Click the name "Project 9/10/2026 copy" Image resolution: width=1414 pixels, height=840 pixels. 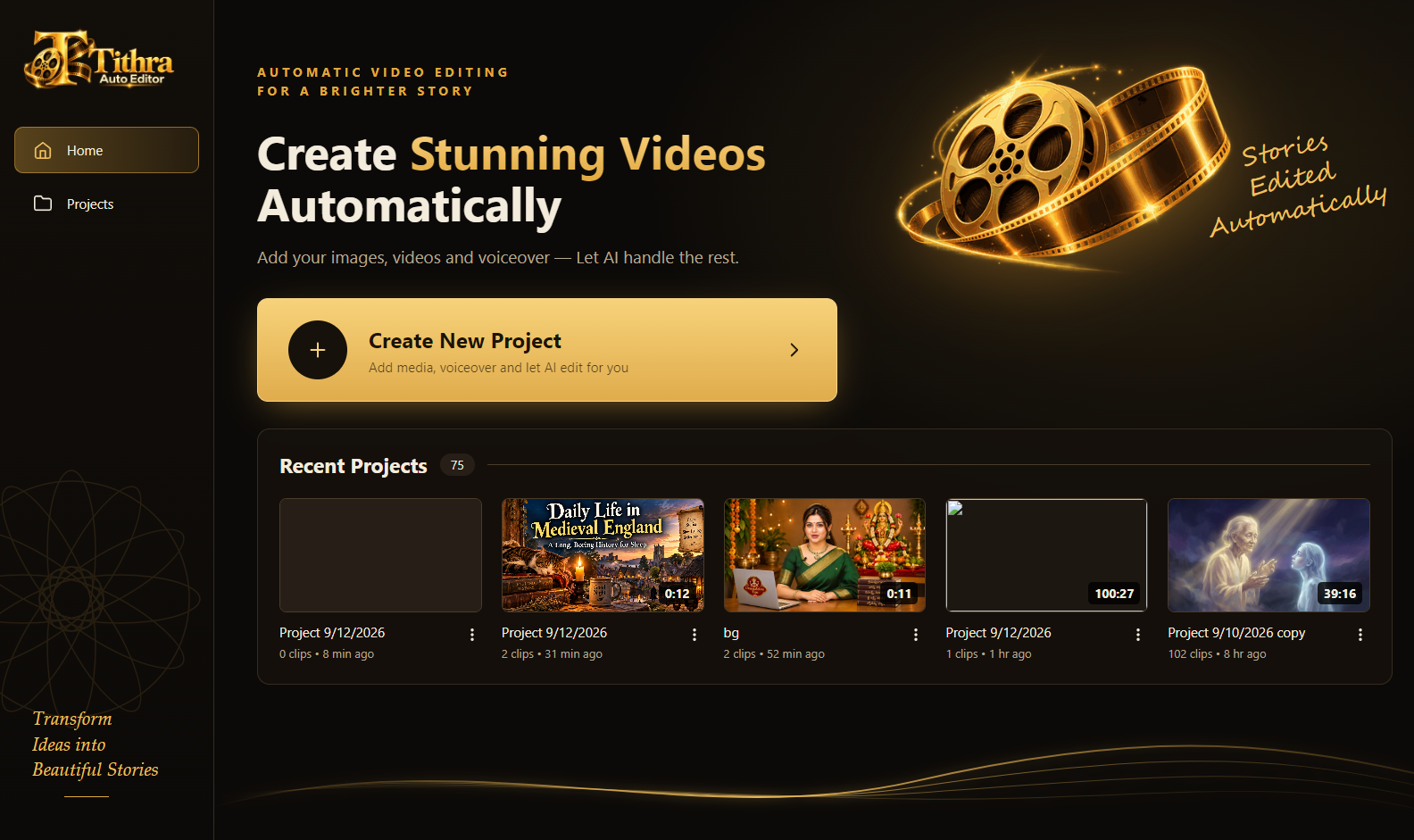click(x=1236, y=633)
